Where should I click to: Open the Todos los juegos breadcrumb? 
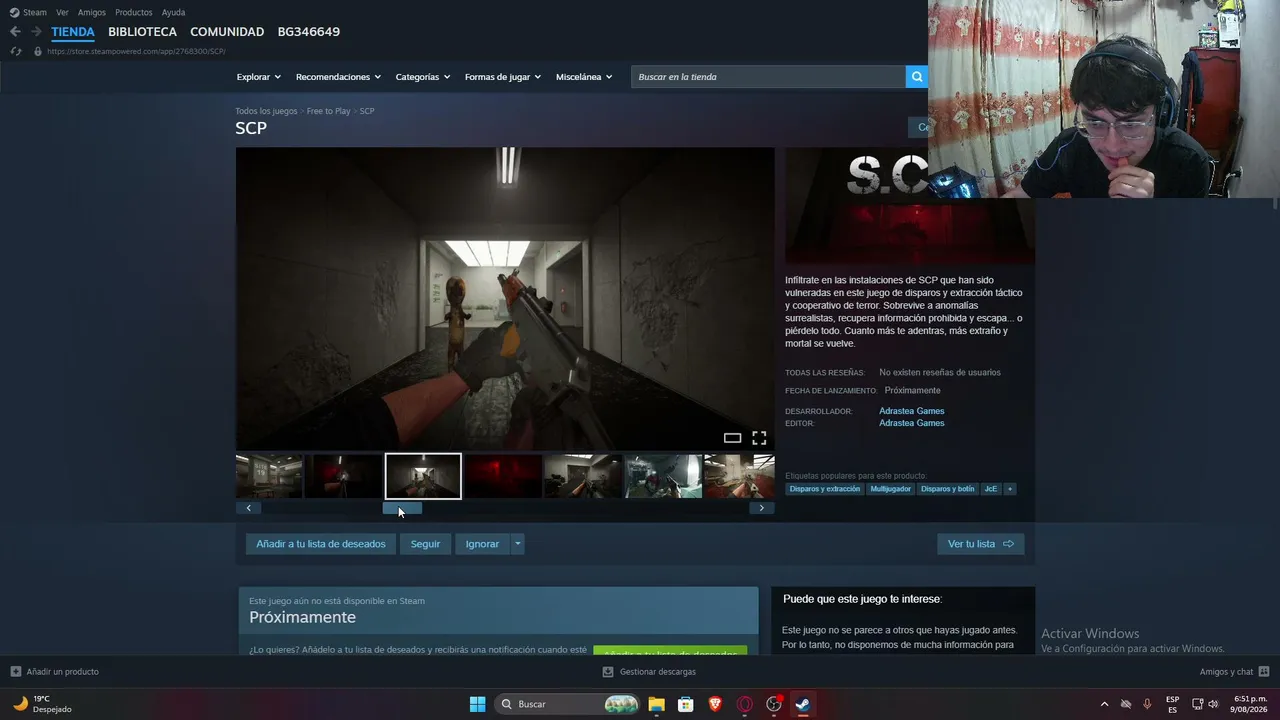[x=266, y=111]
